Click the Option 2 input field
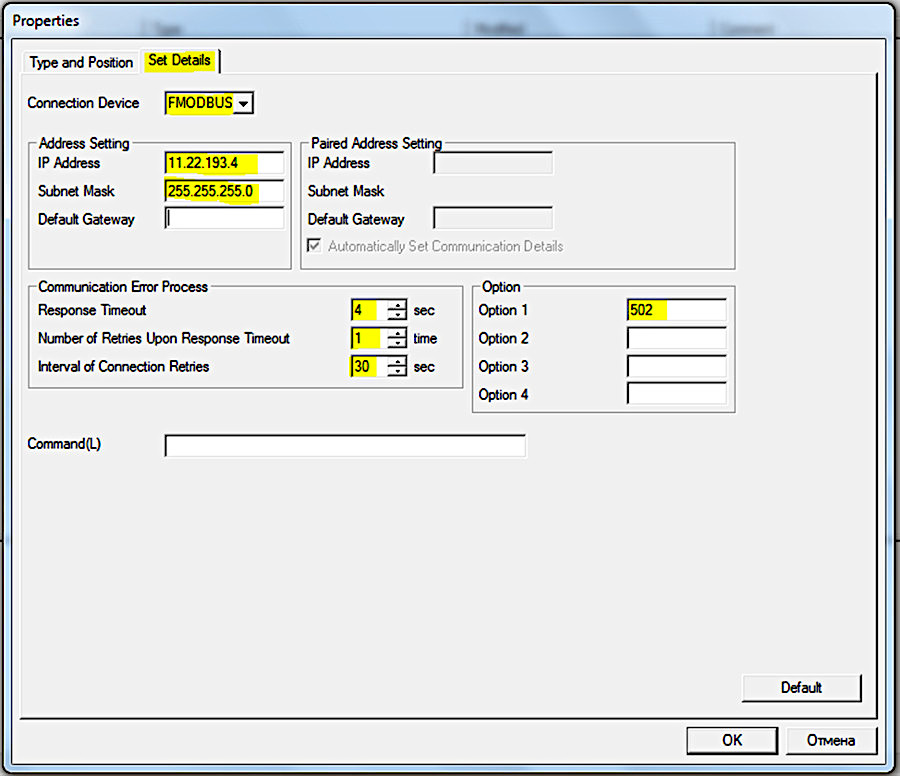Viewport: 900px width, 776px height. point(677,339)
